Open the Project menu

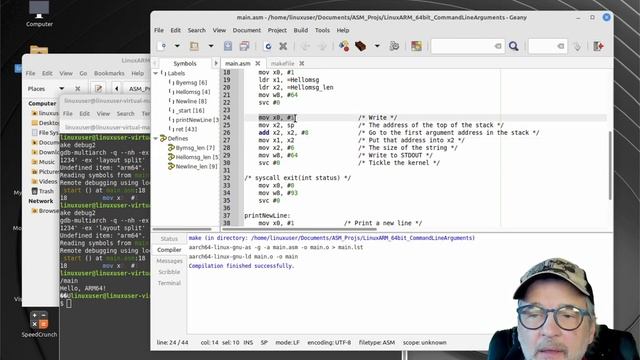pyautogui.click(x=277, y=30)
